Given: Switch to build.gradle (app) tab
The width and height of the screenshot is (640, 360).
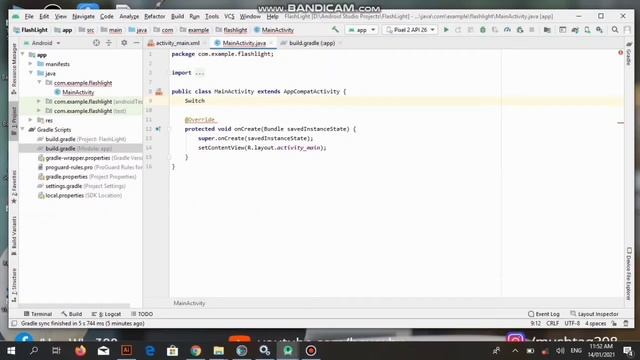Looking at the screenshot, I should pos(311,43).
